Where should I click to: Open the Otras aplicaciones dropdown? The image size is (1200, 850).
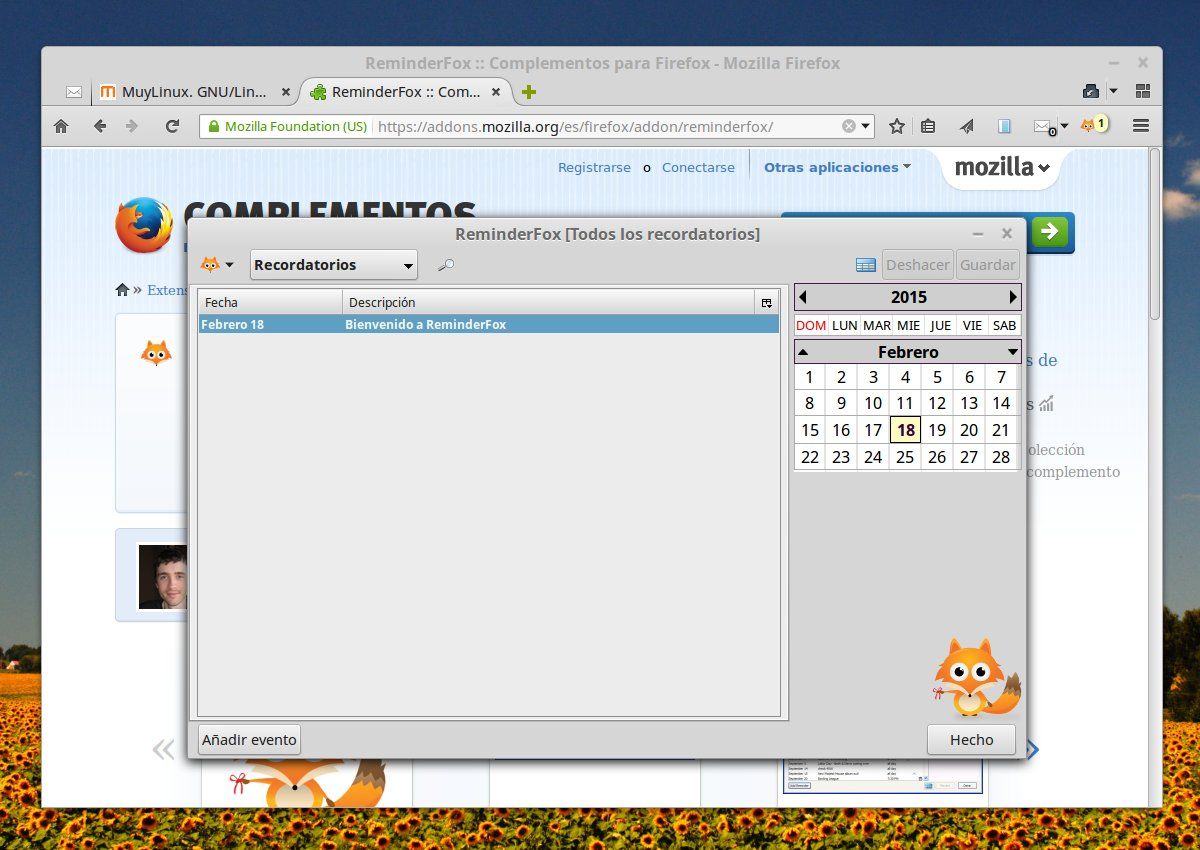pos(837,167)
